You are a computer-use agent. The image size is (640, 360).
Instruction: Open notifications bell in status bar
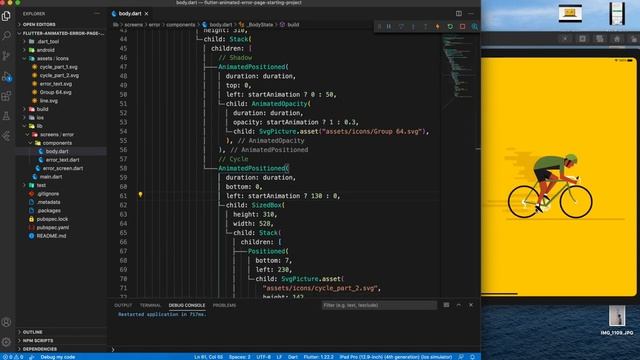coord(473,357)
